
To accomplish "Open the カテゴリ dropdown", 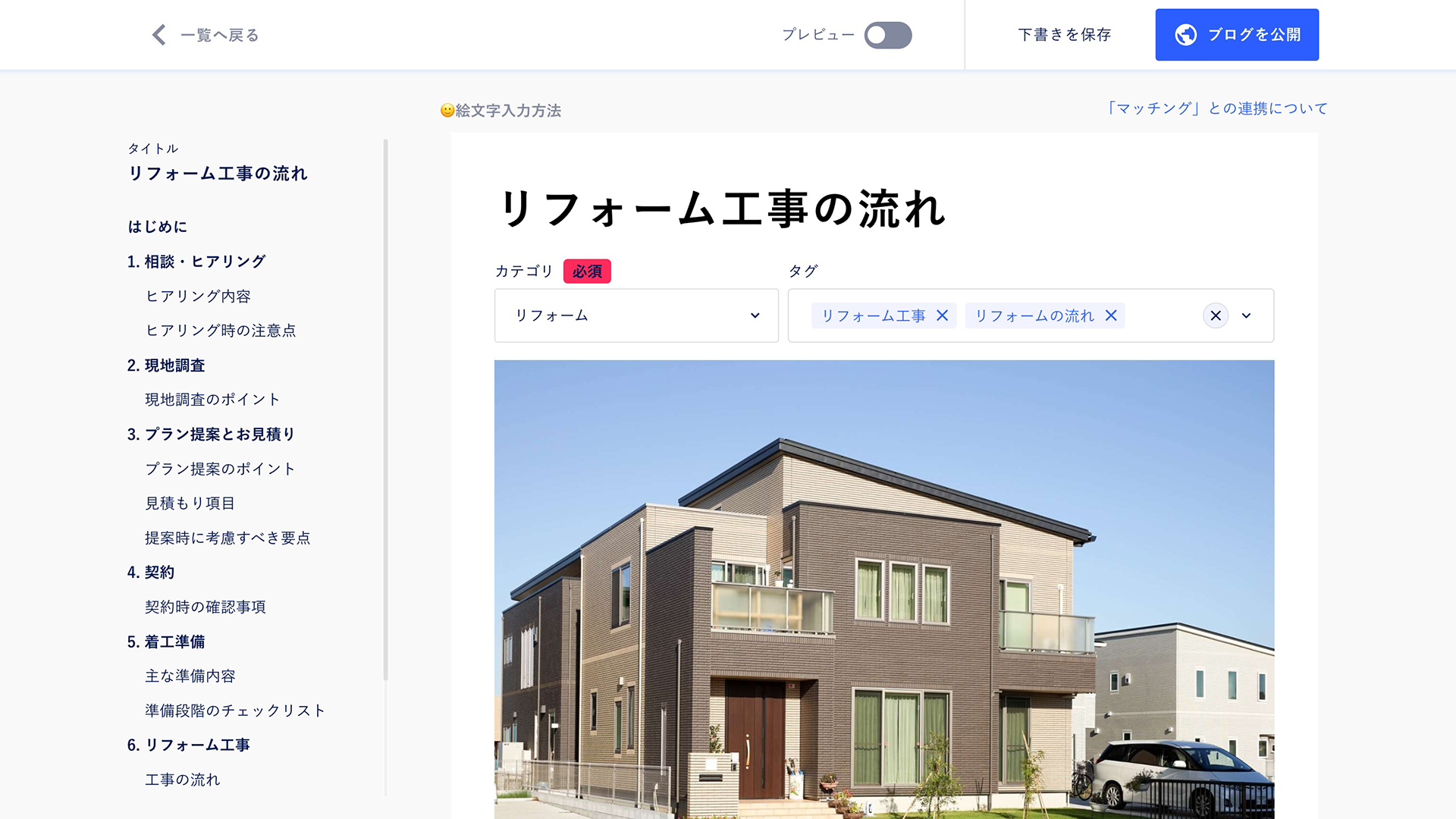I will click(636, 315).
